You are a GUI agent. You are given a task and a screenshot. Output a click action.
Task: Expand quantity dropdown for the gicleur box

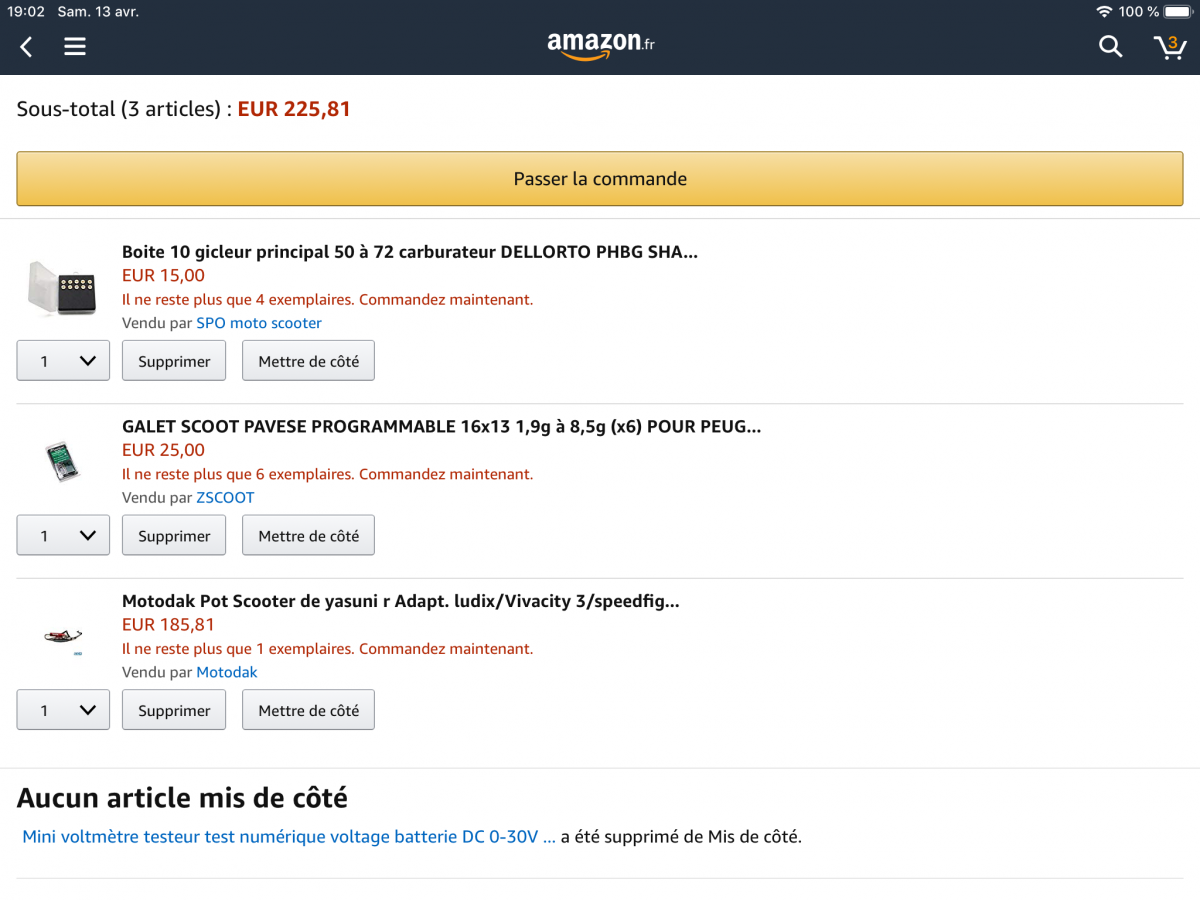pos(63,361)
